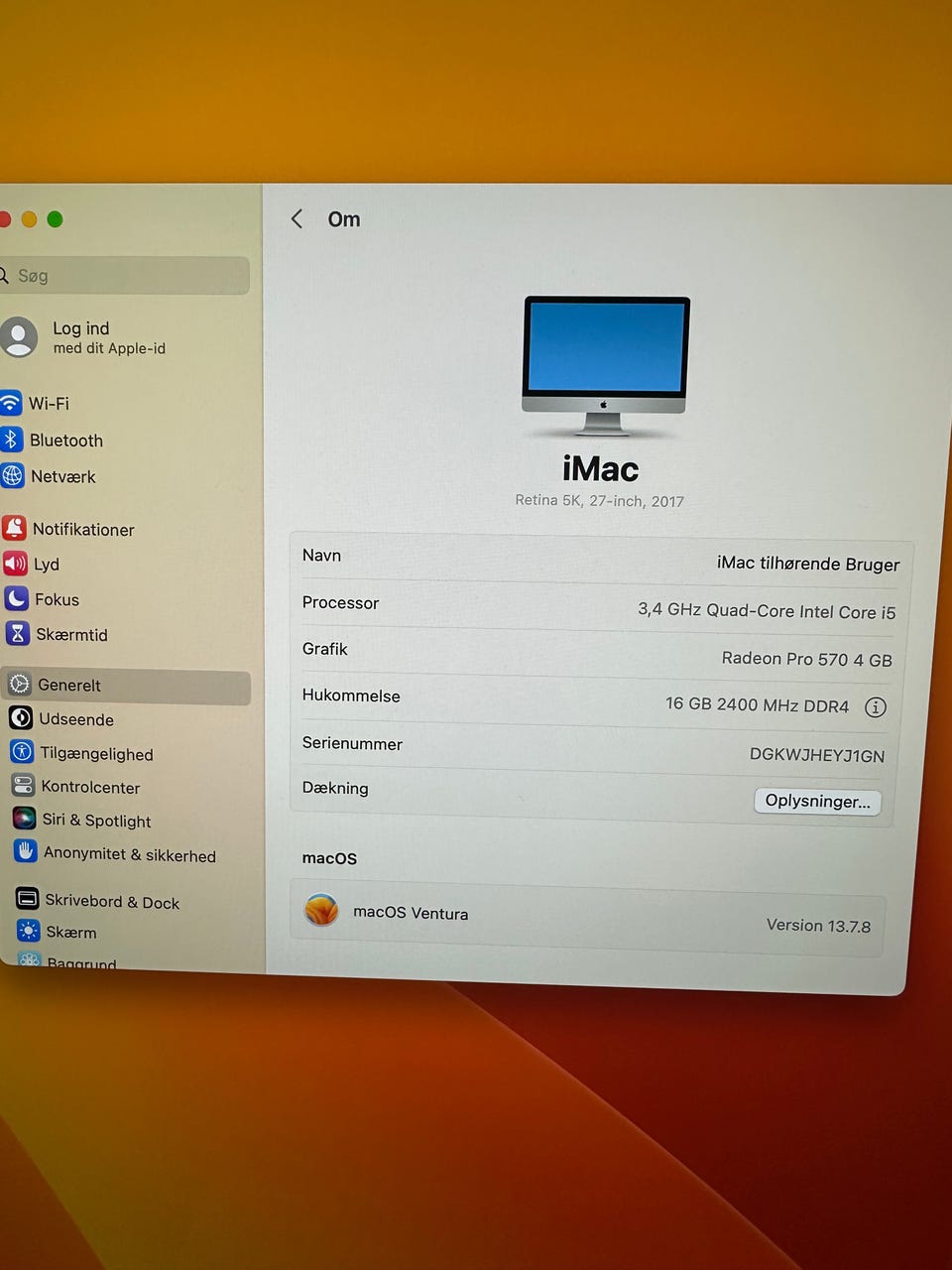Click the Anonymitet & sikkerhed hand icon
Image resolution: width=952 pixels, height=1270 pixels.
coord(26,852)
